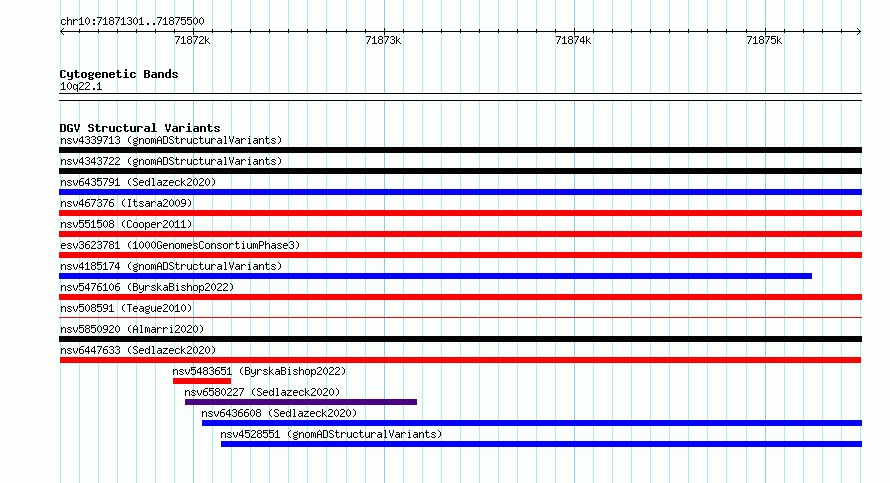Click the nsv6436608 Sedlazeck2020 label
Viewport: 890px width, 483px height.
279,413
